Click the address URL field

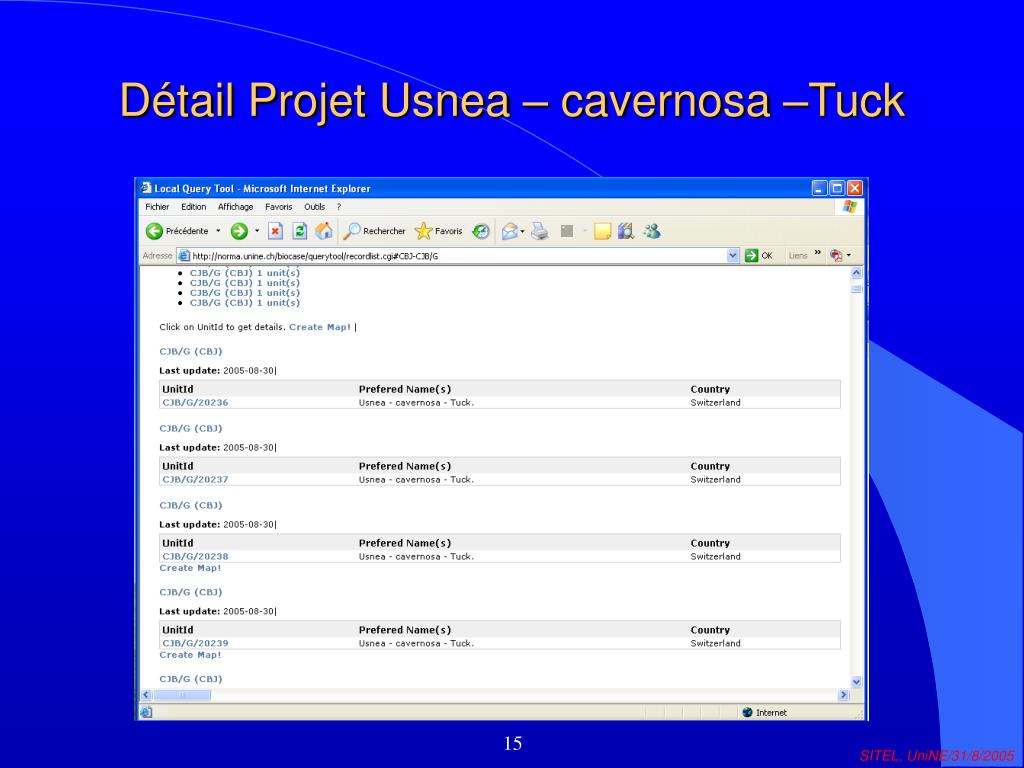pos(457,256)
